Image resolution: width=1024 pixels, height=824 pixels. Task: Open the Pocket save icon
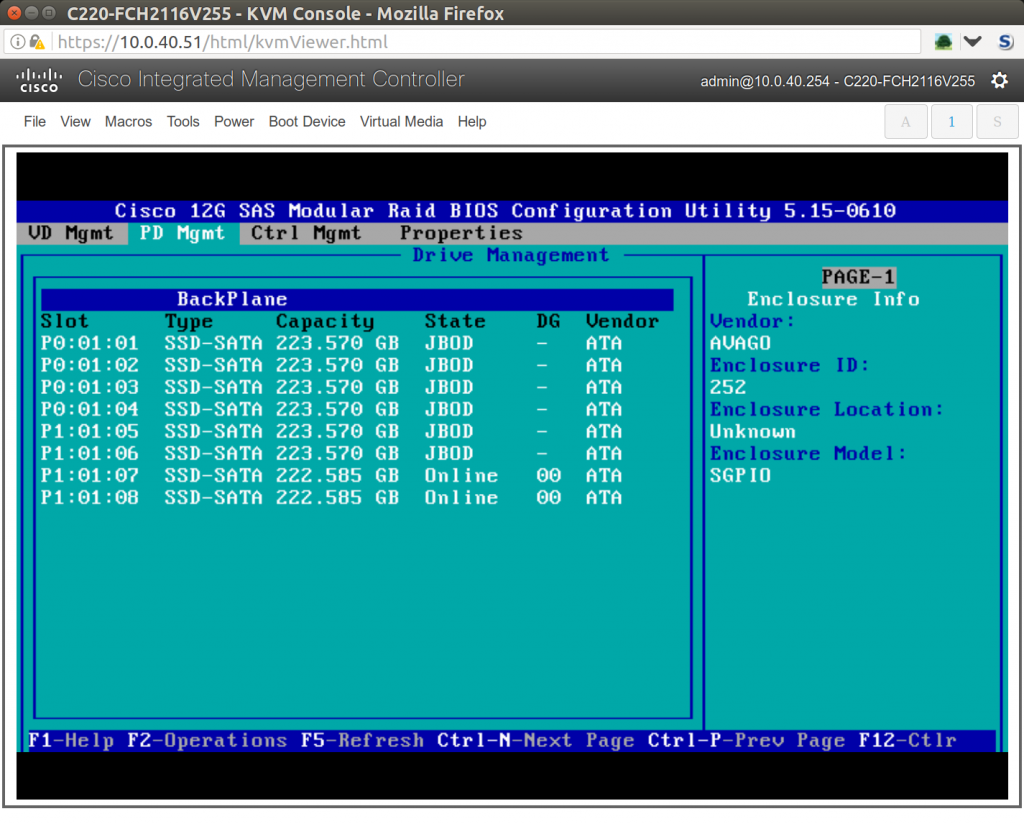[972, 42]
